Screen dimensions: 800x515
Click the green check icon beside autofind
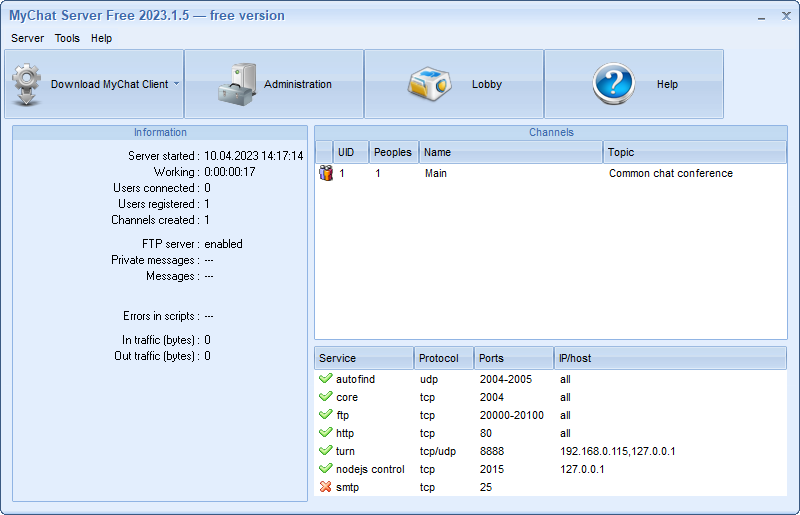tap(326, 379)
